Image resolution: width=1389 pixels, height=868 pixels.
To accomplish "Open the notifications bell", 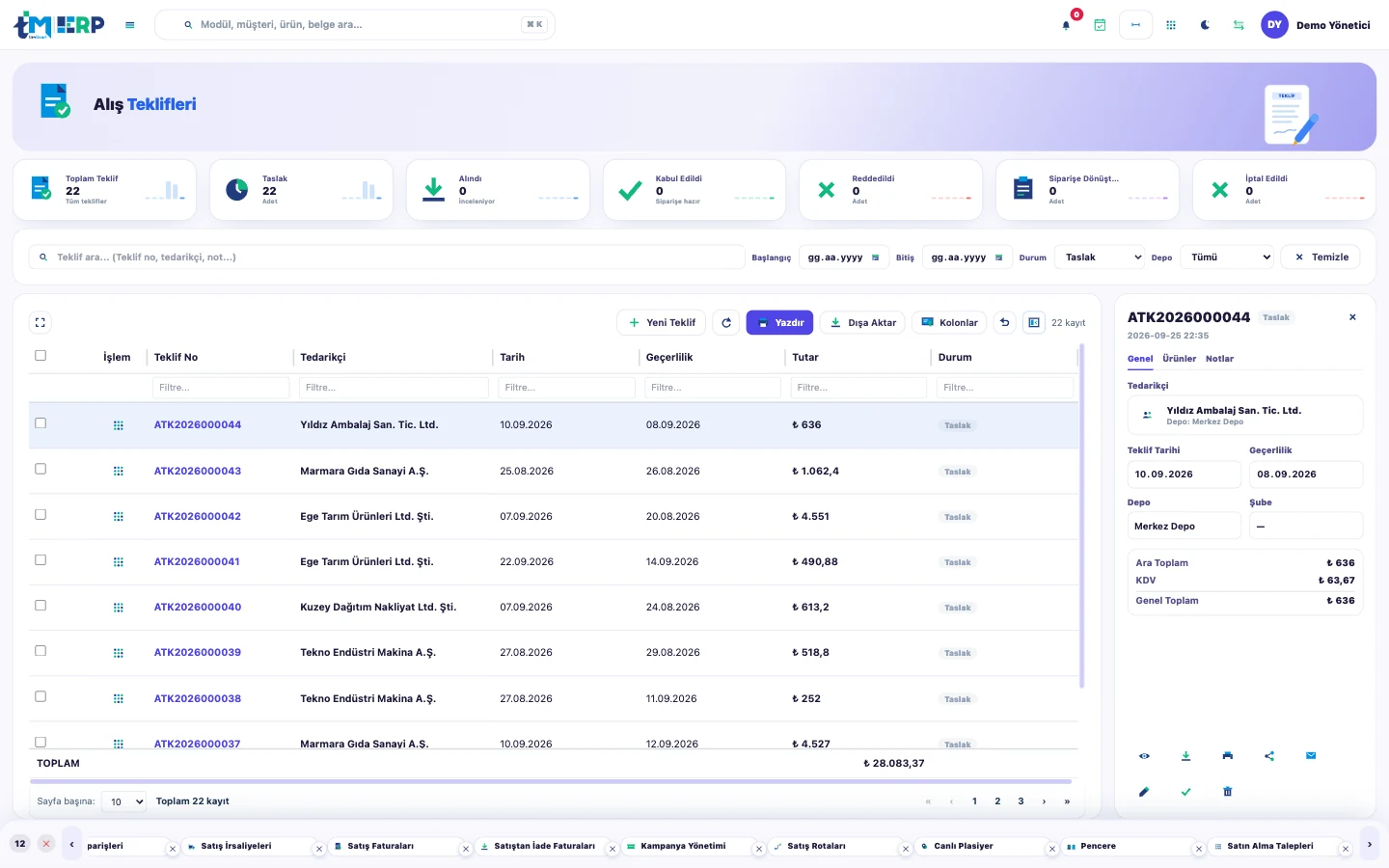I will tap(1066, 25).
